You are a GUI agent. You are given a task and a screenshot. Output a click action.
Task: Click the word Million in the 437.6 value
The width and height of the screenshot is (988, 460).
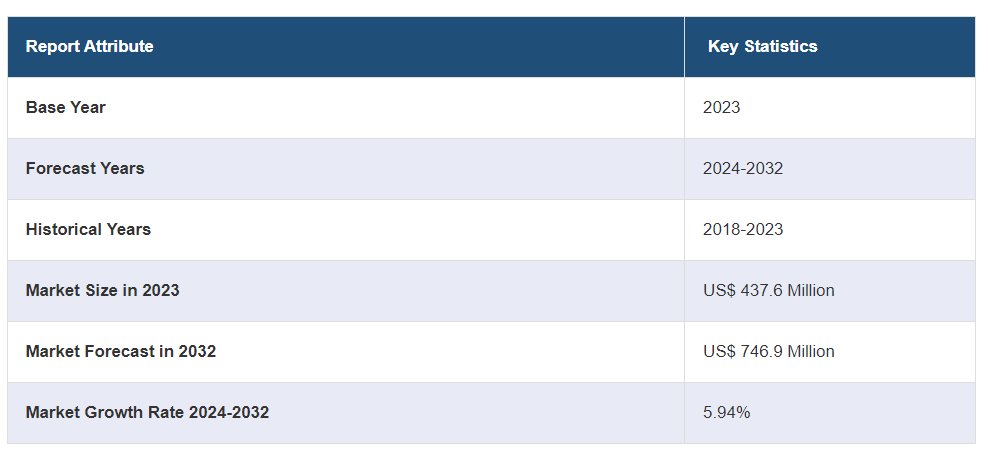coord(811,290)
